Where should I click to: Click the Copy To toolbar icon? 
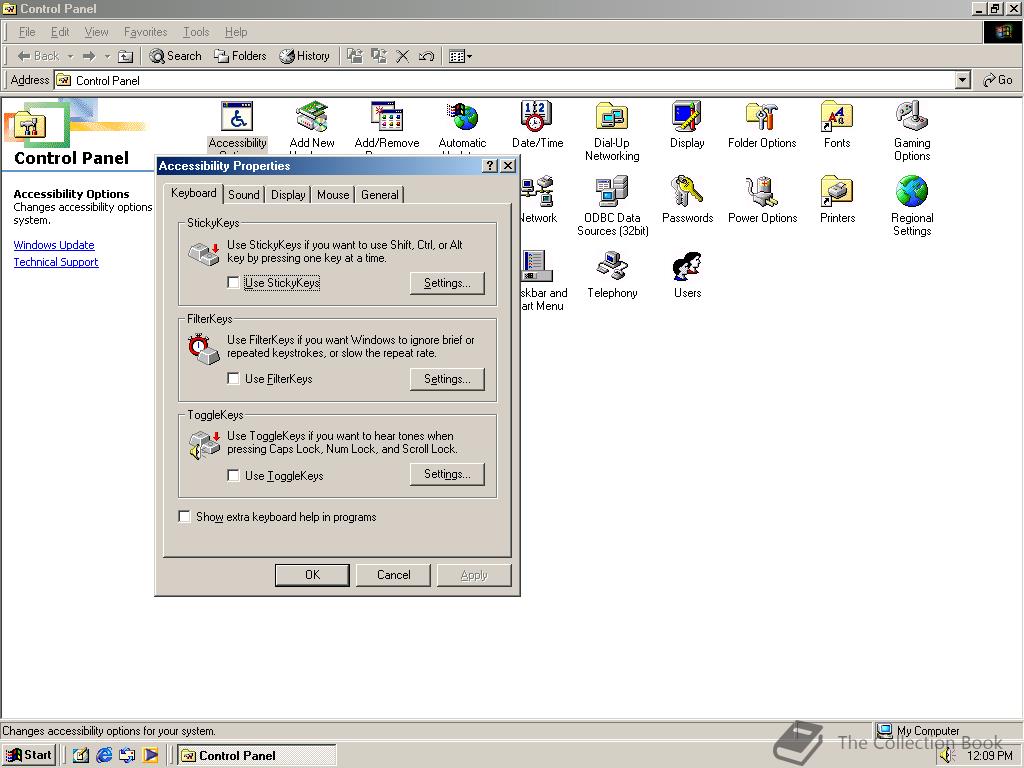379,56
